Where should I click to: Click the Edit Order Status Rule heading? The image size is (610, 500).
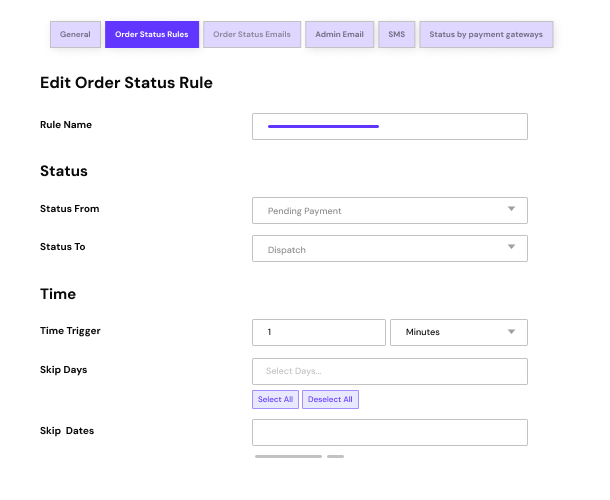click(126, 83)
